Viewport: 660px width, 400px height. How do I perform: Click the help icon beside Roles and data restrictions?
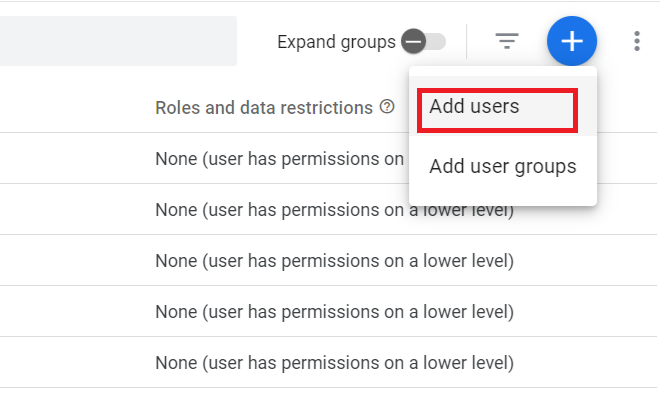tap(387, 107)
